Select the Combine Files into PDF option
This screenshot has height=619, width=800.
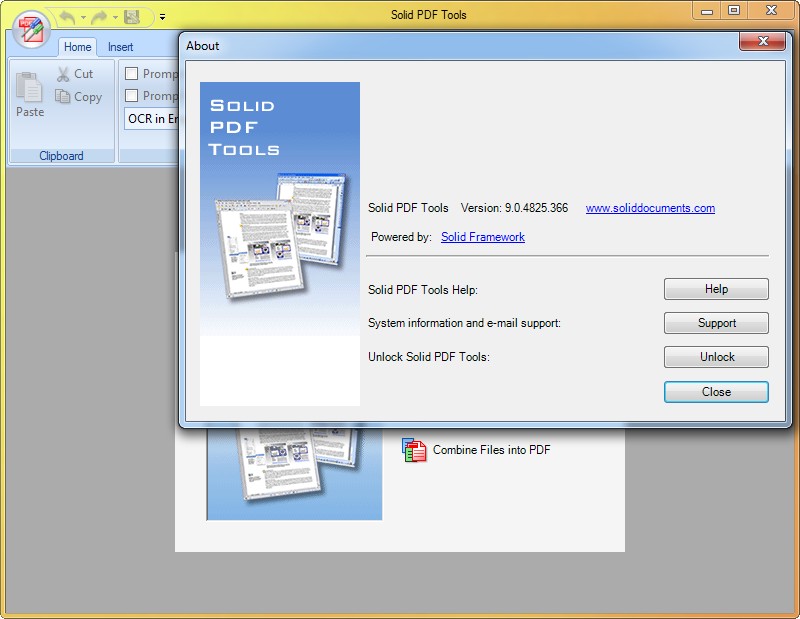pyautogui.click(x=491, y=450)
